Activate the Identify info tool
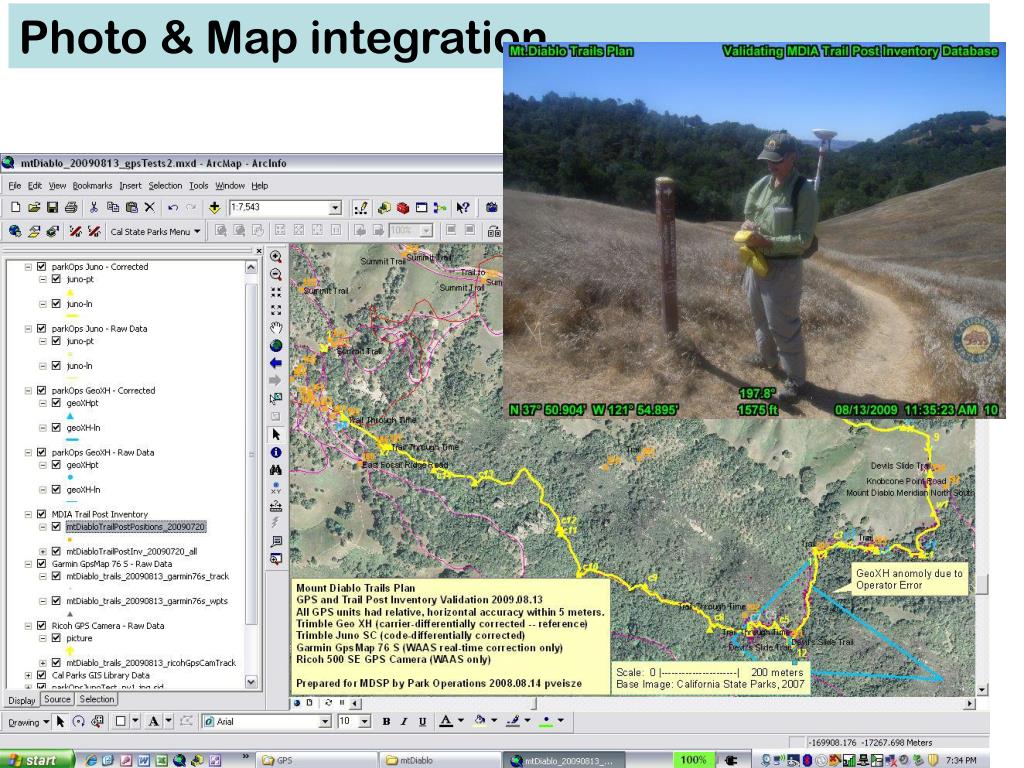 [276, 452]
